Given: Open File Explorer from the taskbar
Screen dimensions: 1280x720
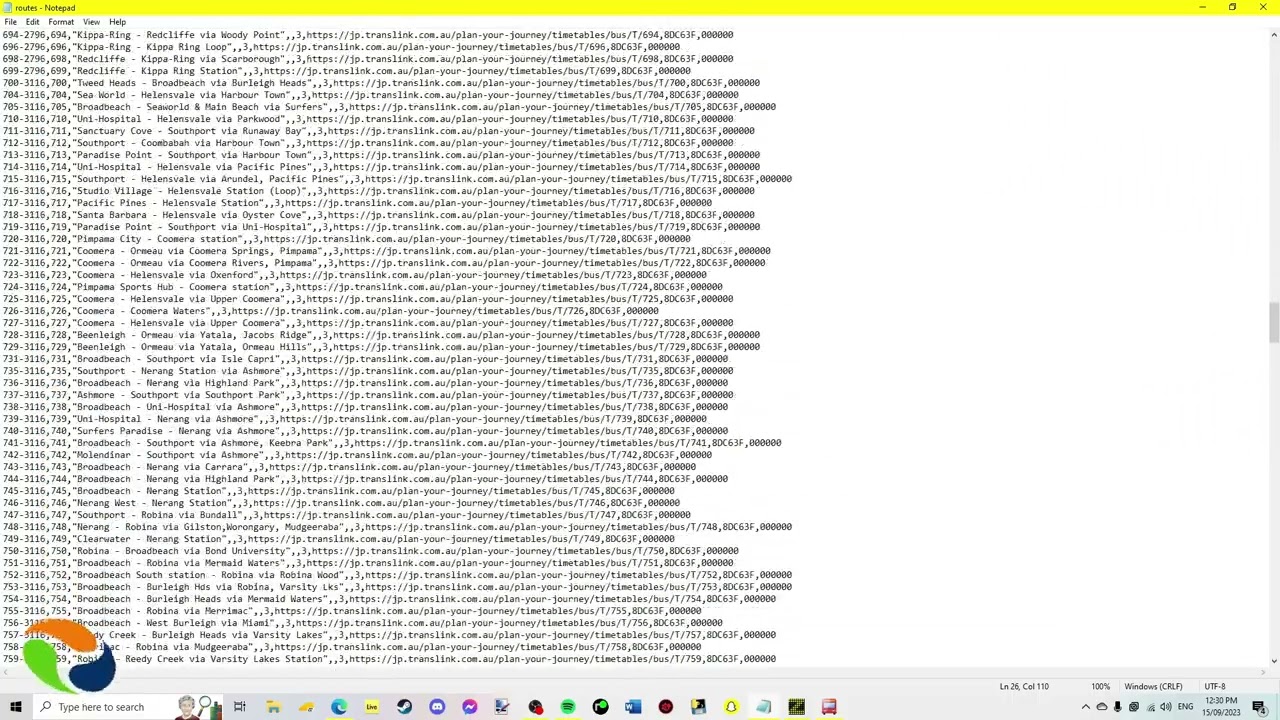Looking at the screenshot, I should [273, 707].
